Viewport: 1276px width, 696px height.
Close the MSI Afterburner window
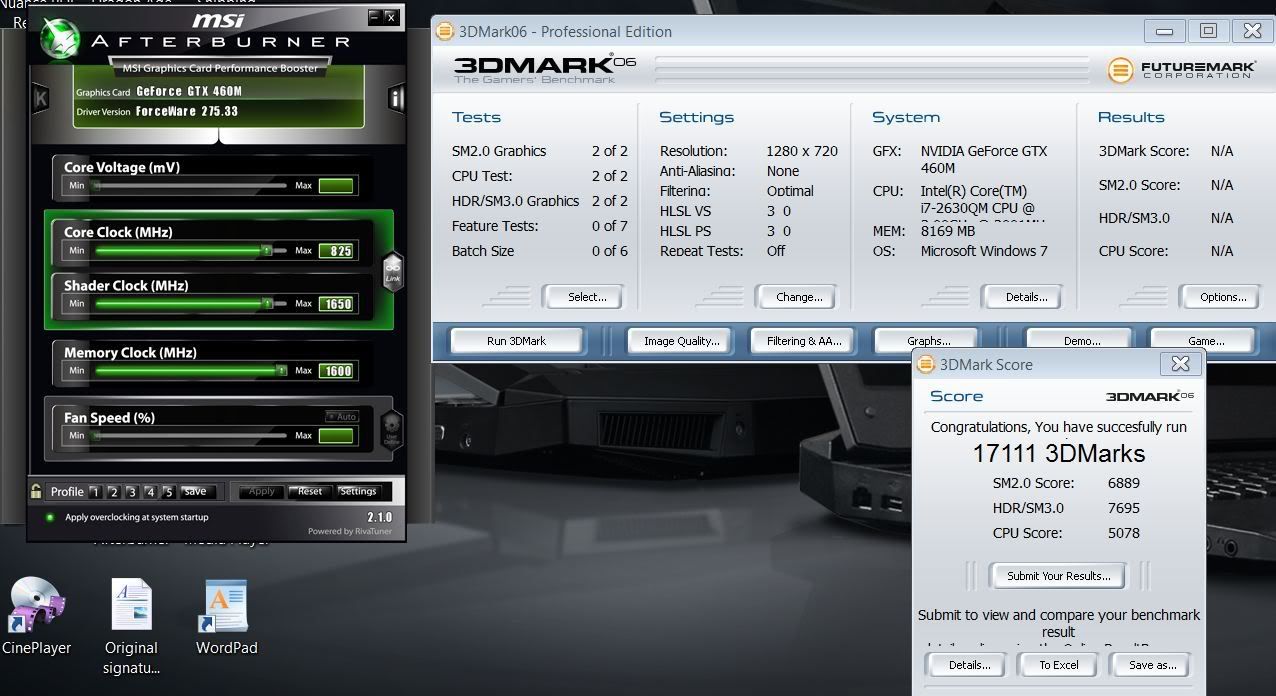(391, 17)
